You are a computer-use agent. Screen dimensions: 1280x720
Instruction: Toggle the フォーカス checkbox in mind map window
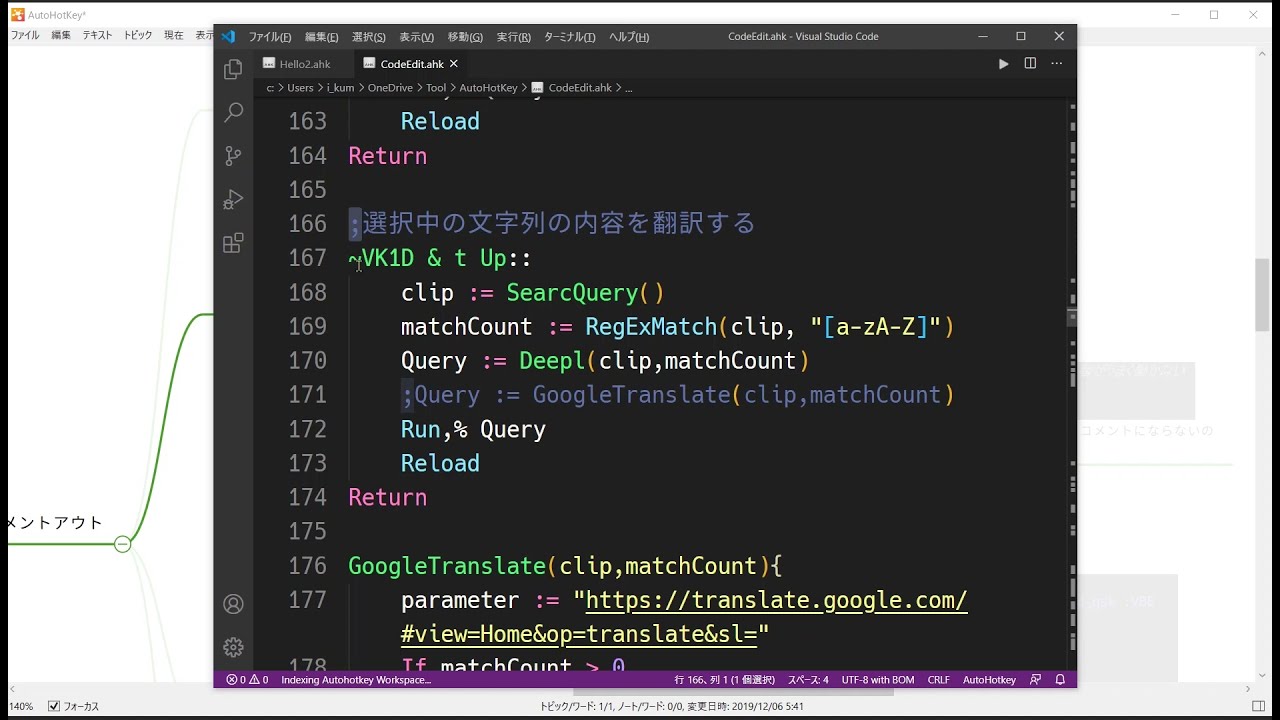pos(54,706)
